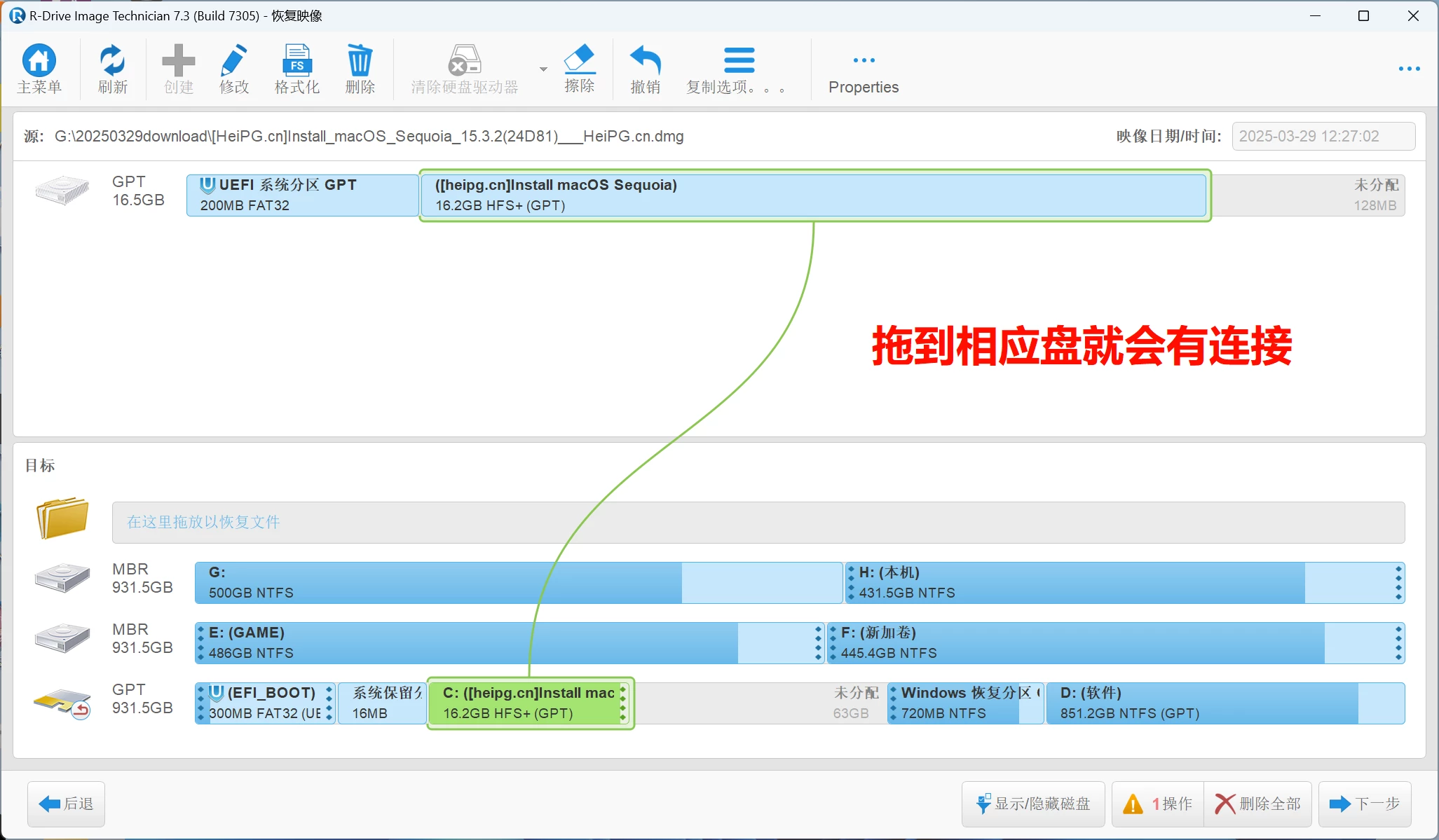Undo with the 撤销 arrow icon
Screen dimensions: 1439x840
coord(645,69)
